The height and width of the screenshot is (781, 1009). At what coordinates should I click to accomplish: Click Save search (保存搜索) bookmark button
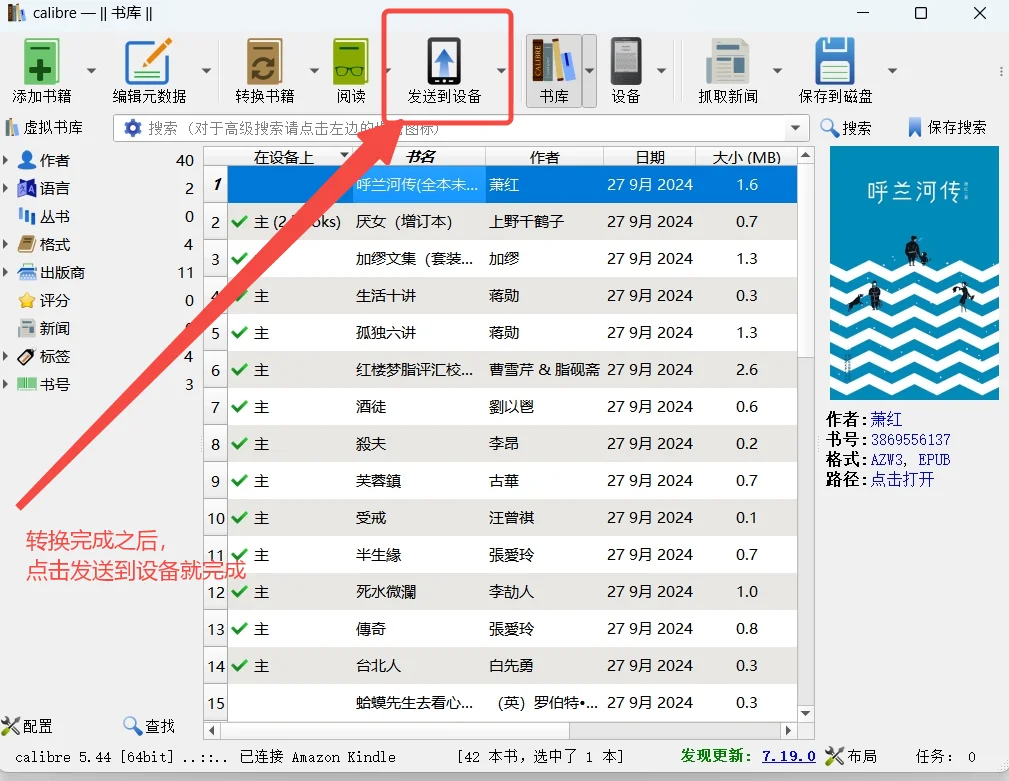point(947,127)
